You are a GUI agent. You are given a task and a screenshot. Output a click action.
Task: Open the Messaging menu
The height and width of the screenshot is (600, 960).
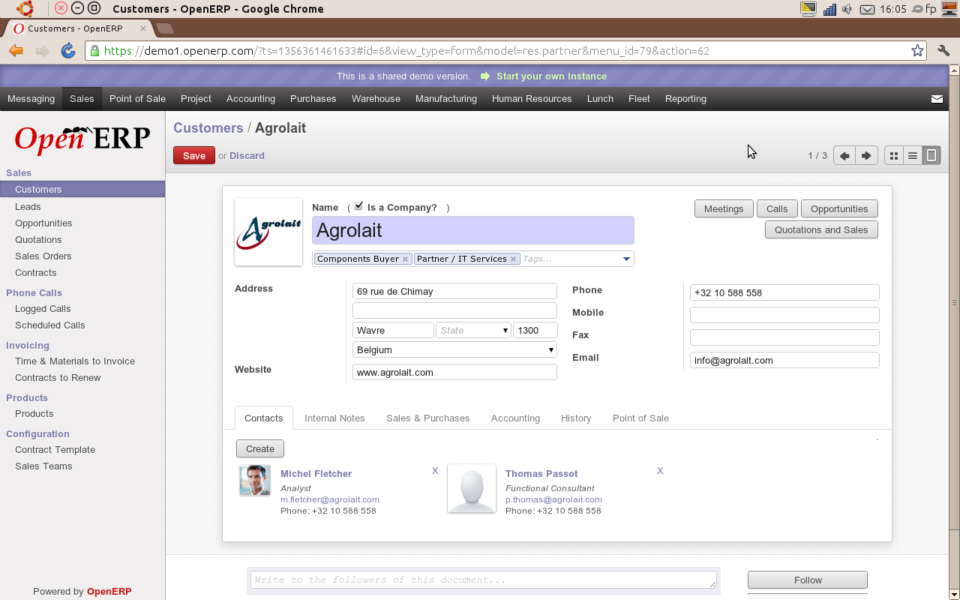tap(31, 99)
